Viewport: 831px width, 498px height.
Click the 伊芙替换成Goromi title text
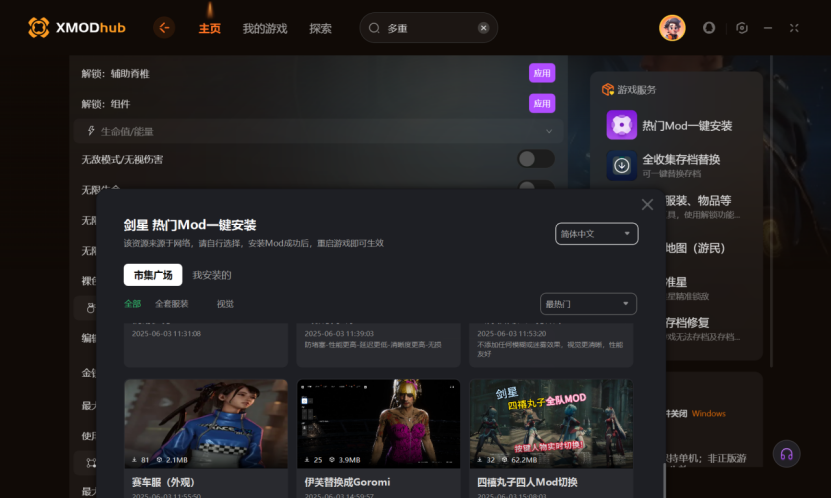click(x=347, y=482)
